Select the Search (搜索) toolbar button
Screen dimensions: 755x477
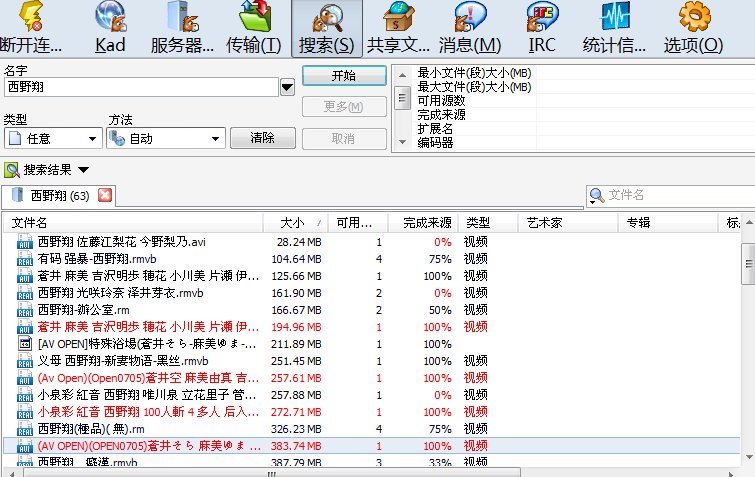(x=327, y=28)
